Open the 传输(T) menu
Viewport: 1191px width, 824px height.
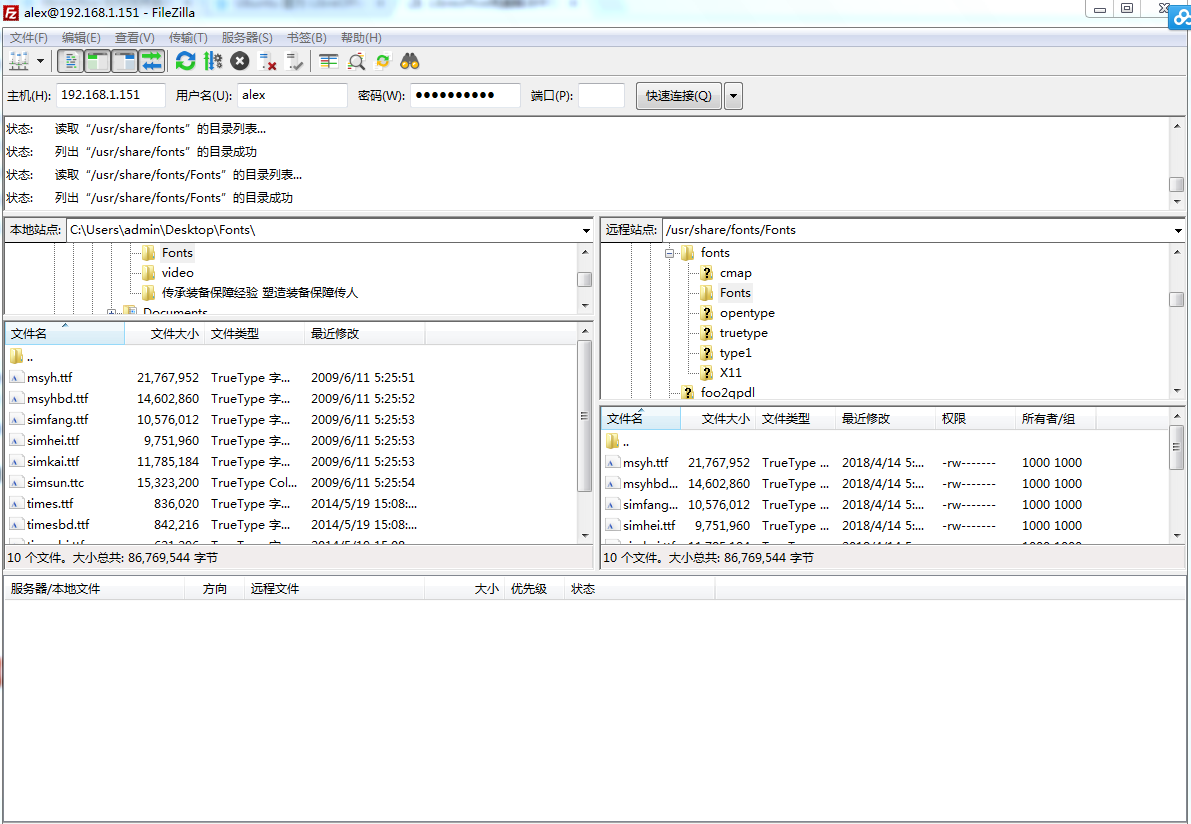(x=188, y=38)
